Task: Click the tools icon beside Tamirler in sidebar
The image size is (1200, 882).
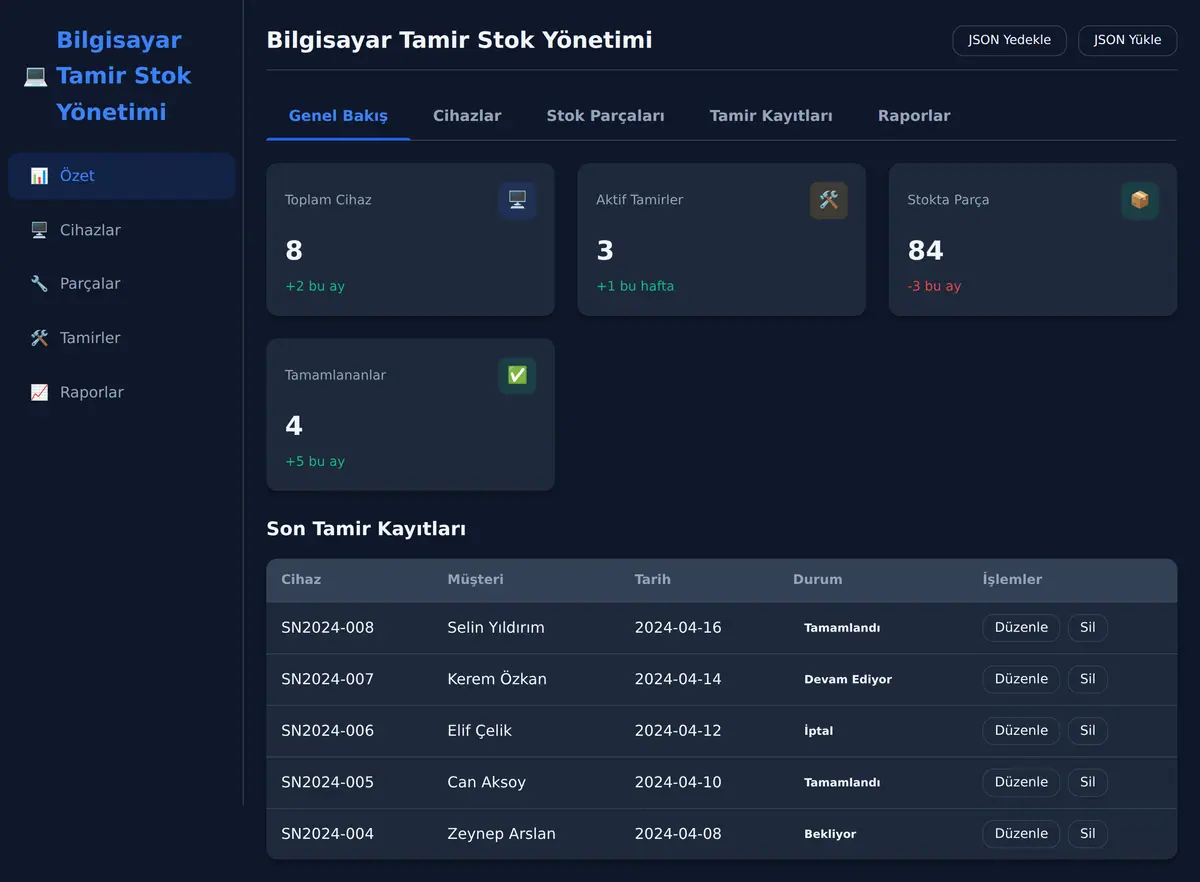Action: (39, 338)
